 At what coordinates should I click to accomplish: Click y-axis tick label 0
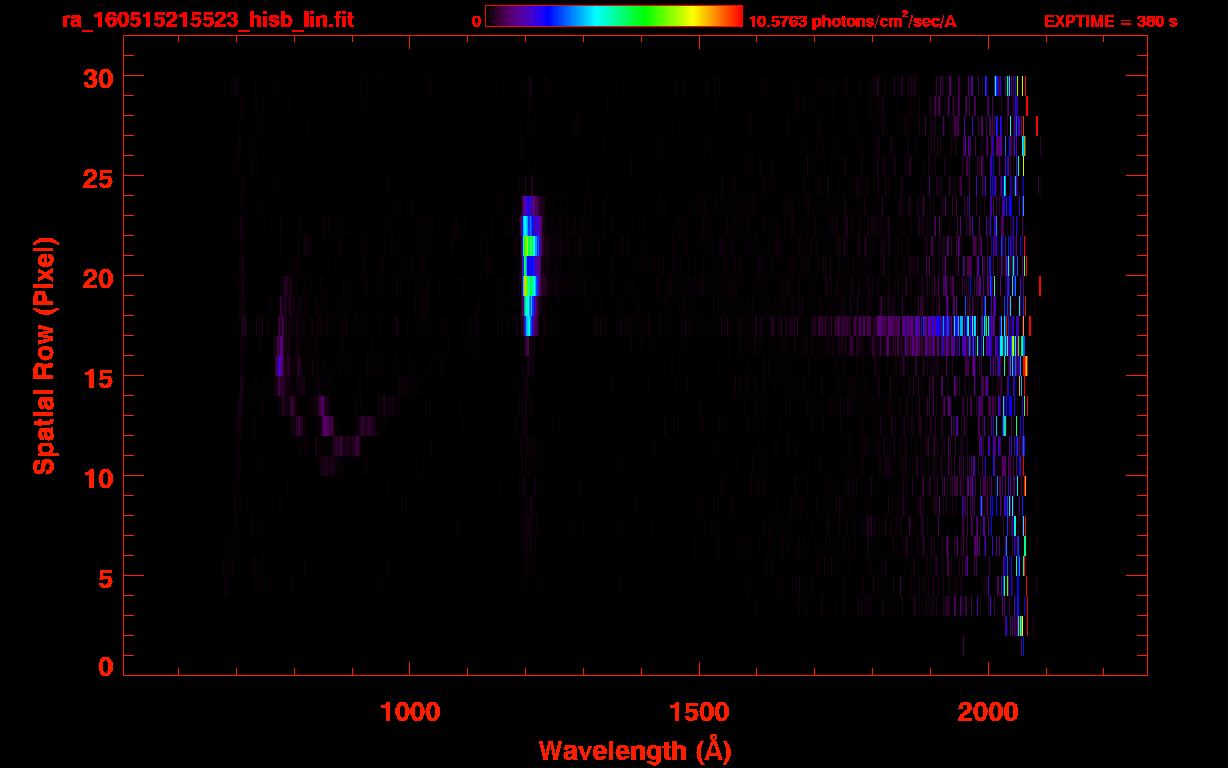coord(105,667)
